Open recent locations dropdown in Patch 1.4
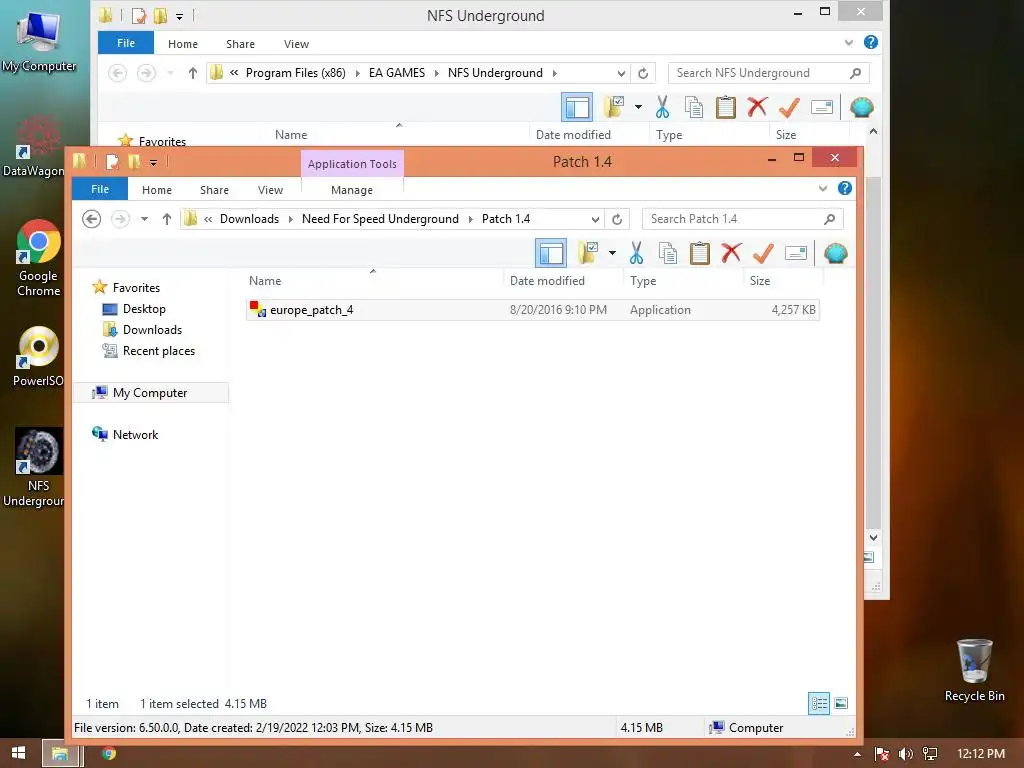The height and width of the screenshot is (768, 1024). pos(144,219)
